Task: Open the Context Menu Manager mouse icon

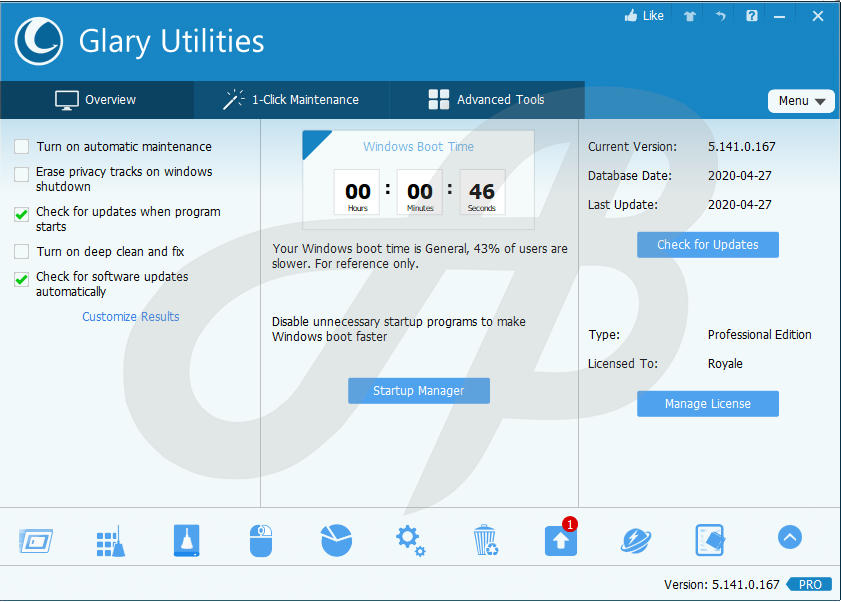Action: click(261, 540)
